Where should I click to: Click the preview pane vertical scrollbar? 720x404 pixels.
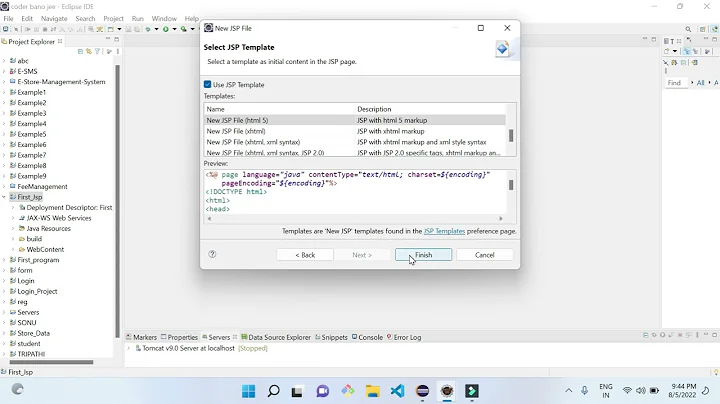pos(511,185)
